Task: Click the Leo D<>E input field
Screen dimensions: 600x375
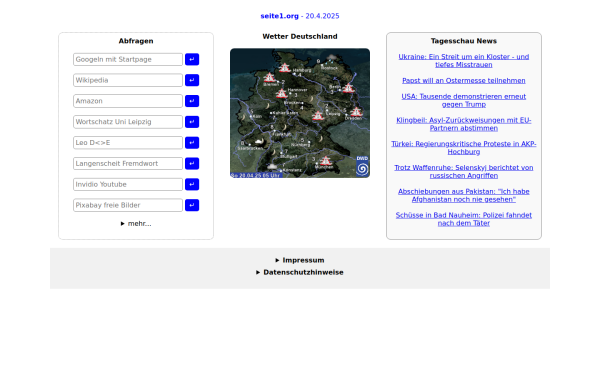Action: pyautogui.click(x=128, y=143)
